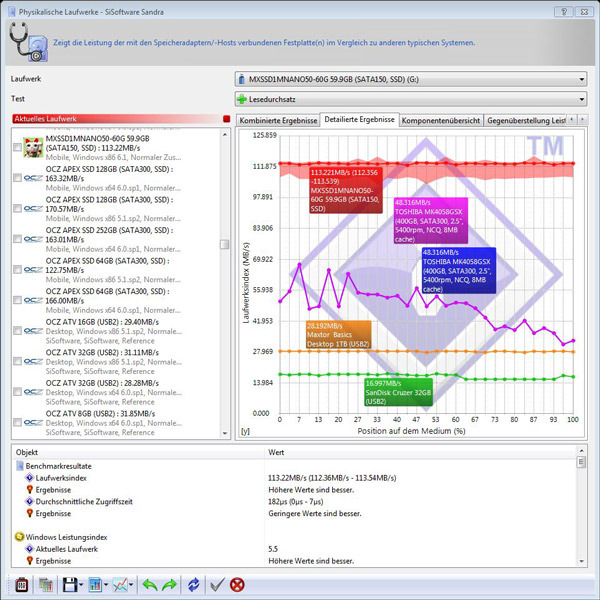Viewport: 600px width, 600px height.
Task: Open the Laufwerk drive dropdown
Action: (582, 79)
